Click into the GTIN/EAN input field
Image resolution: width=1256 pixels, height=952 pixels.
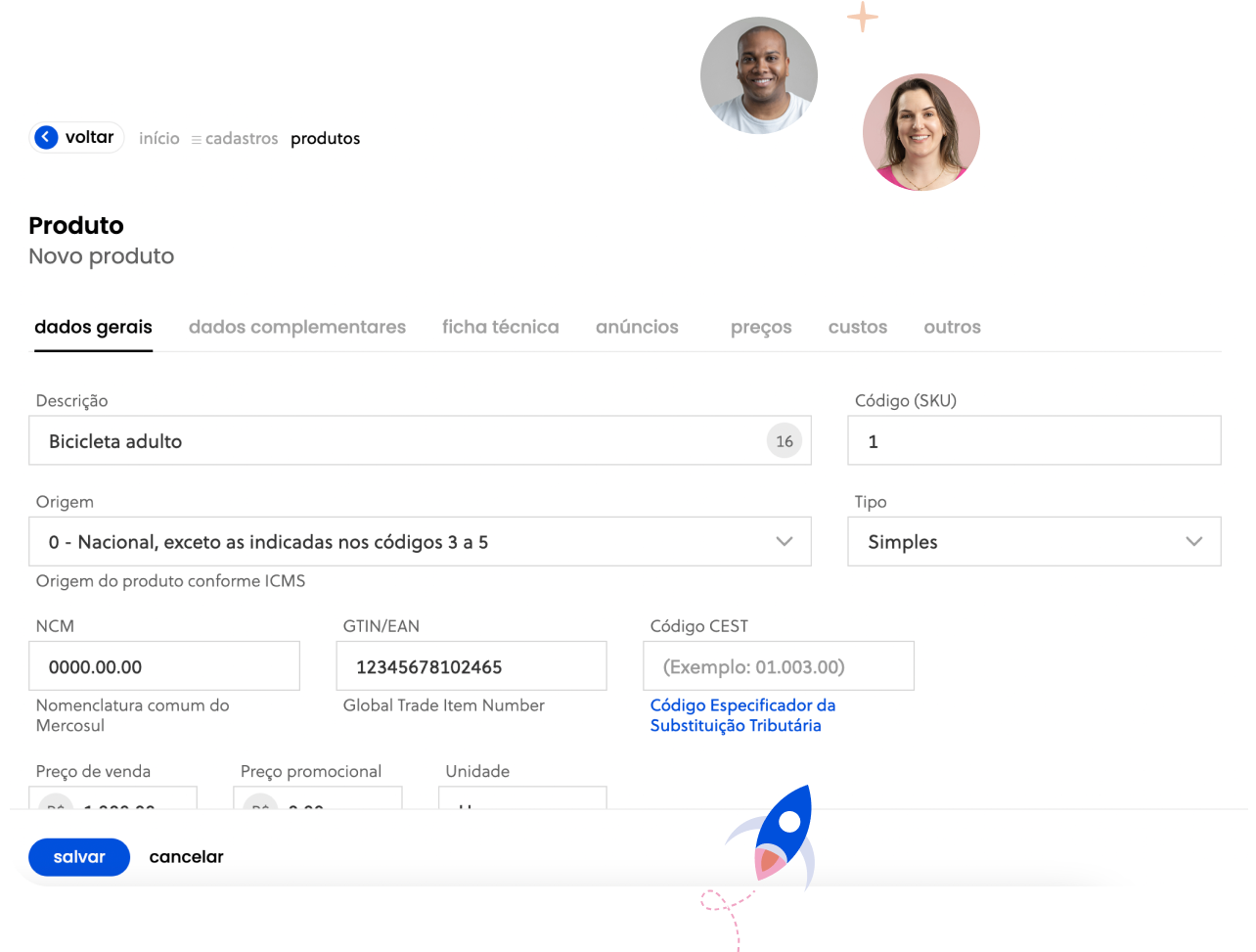pyautogui.click(x=471, y=667)
